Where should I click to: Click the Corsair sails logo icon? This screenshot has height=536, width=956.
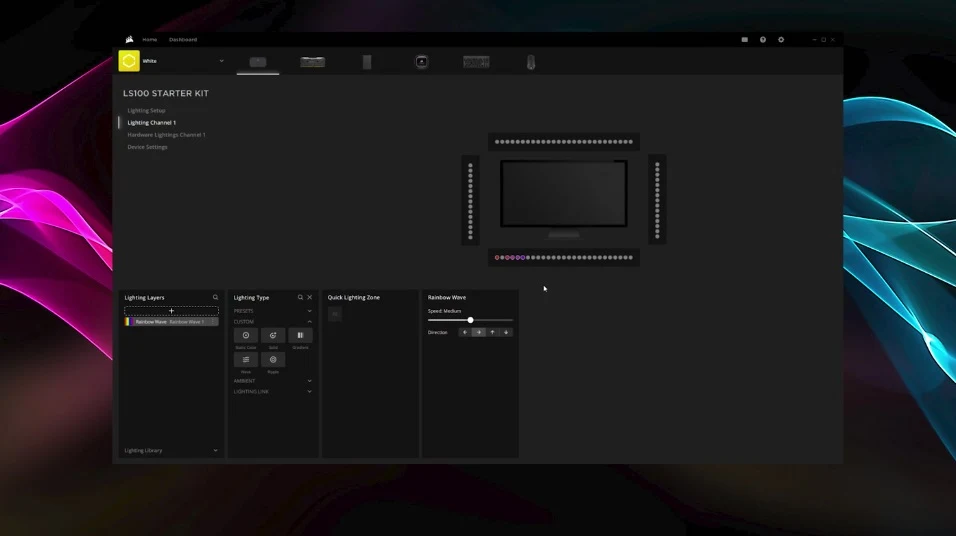tap(129, 40)
